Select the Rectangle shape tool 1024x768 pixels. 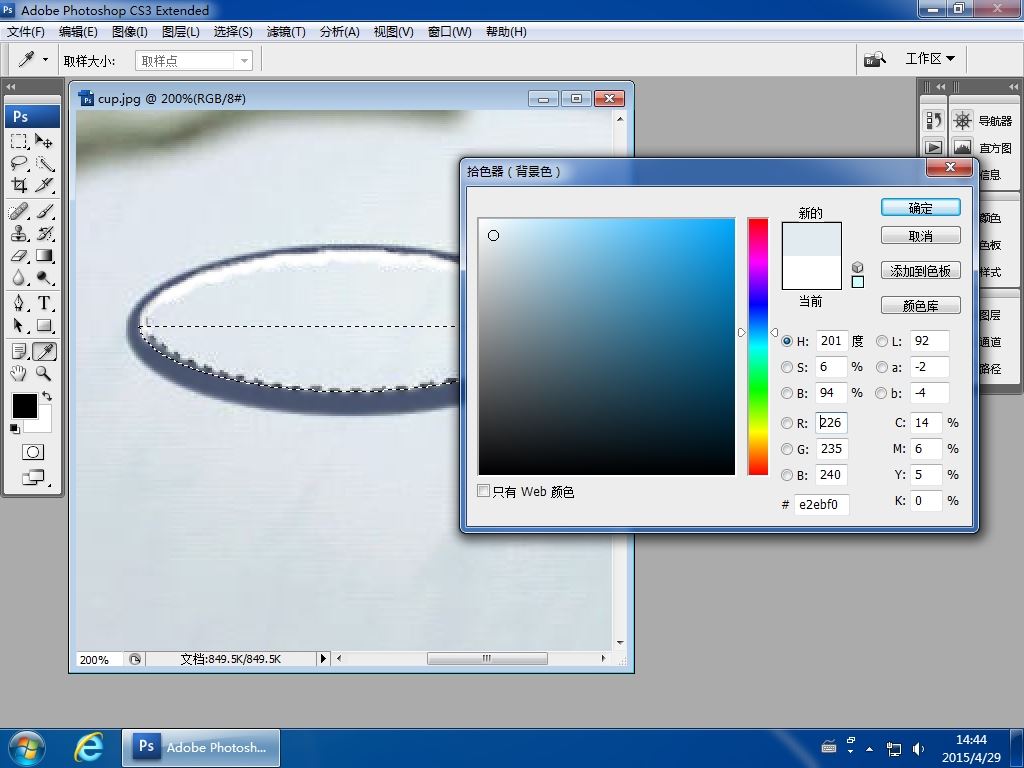pyautogui.click(x=44, y=325)
